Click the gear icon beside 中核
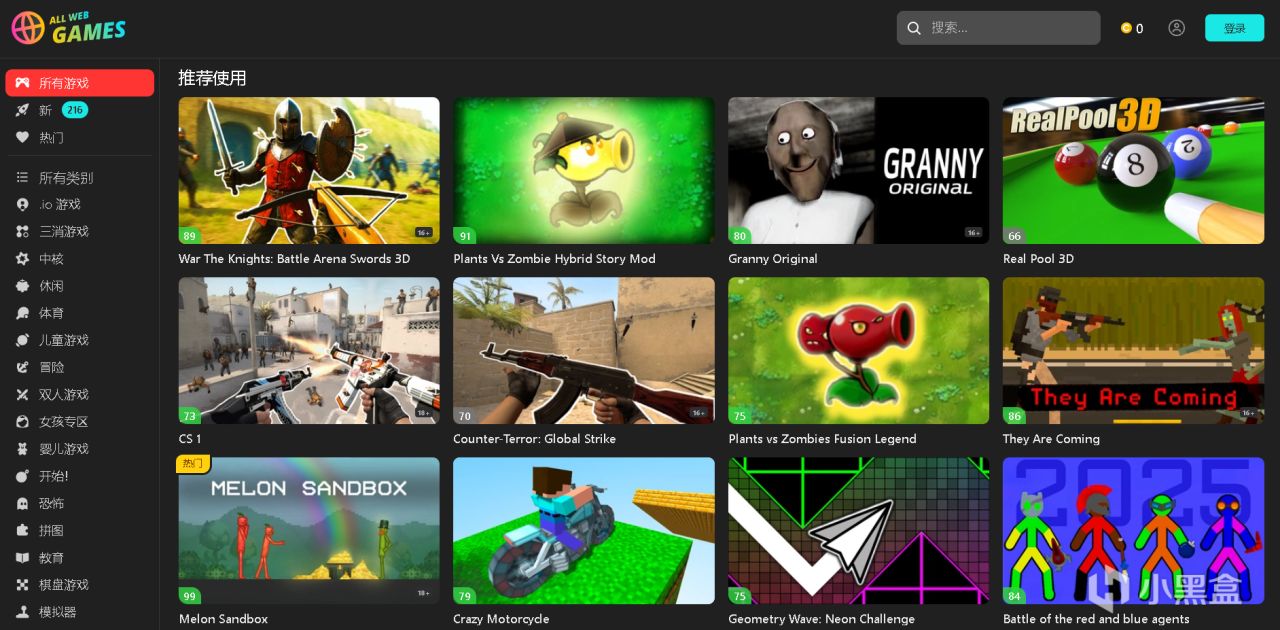The height and width of the screenshot is (630, 1280). (x=22, y=258)
